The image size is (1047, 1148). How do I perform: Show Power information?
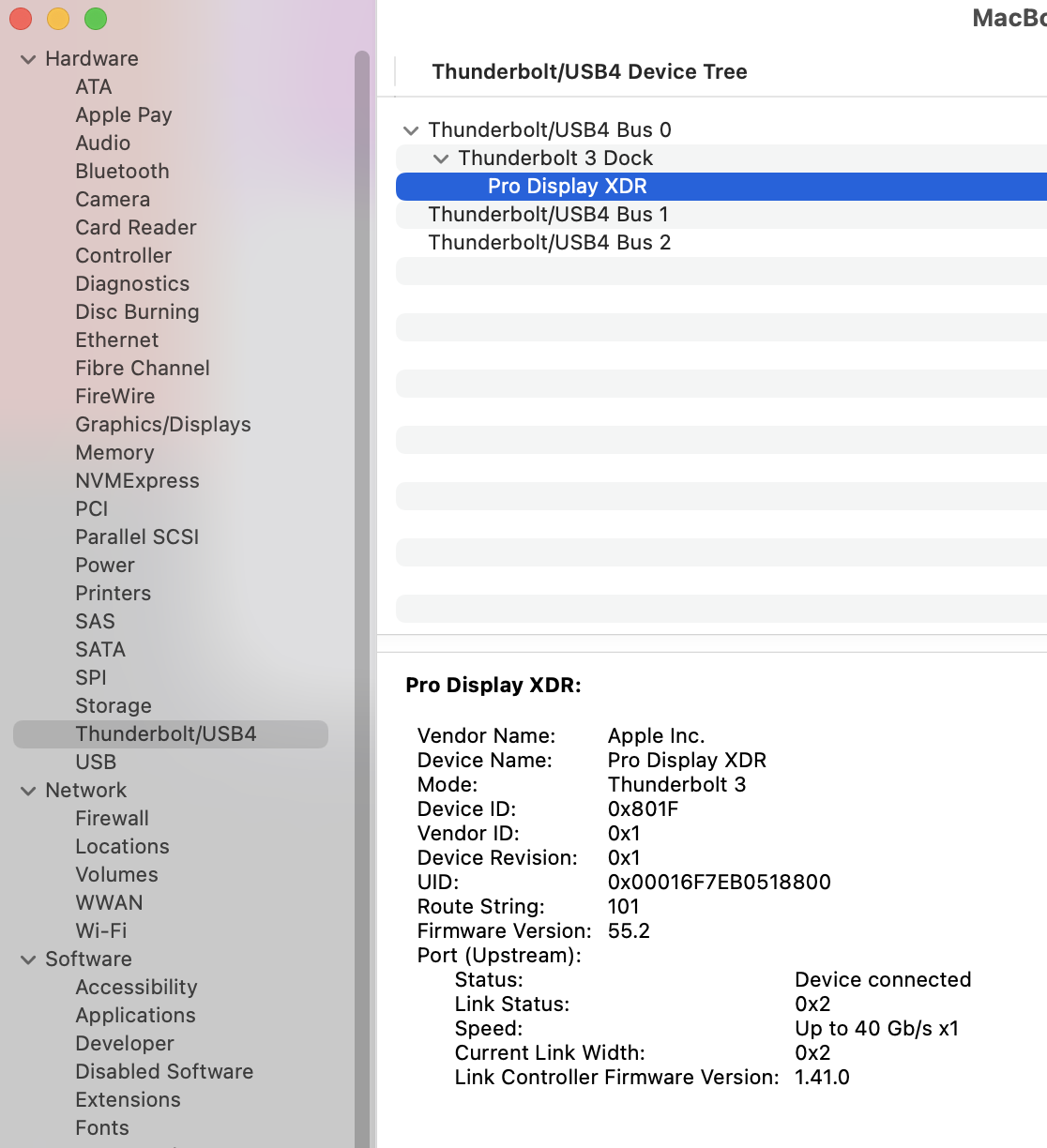[105, 566]
